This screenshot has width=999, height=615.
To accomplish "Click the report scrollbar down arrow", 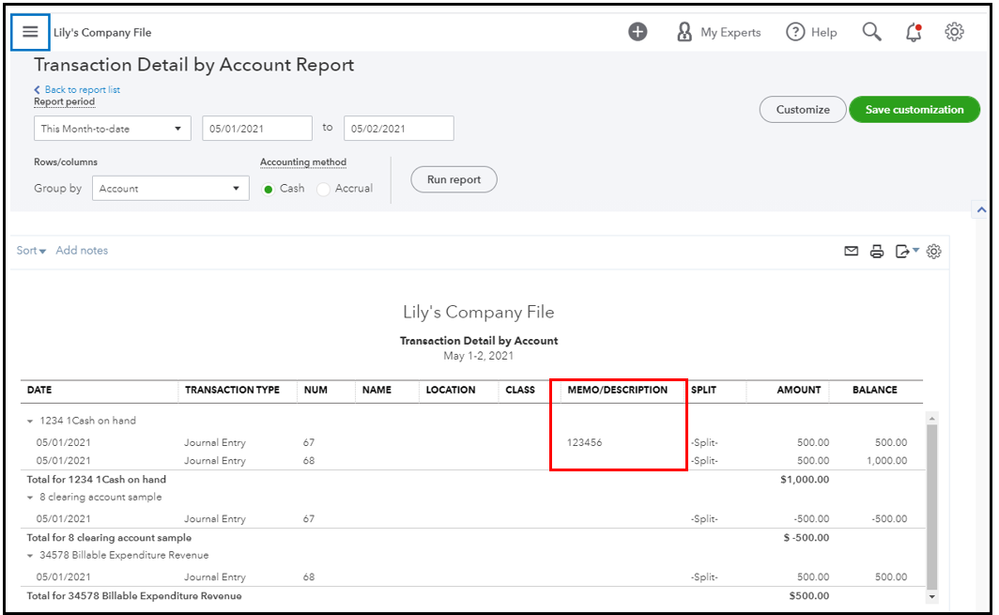I will pyautogui.click(x=932, y=597).
